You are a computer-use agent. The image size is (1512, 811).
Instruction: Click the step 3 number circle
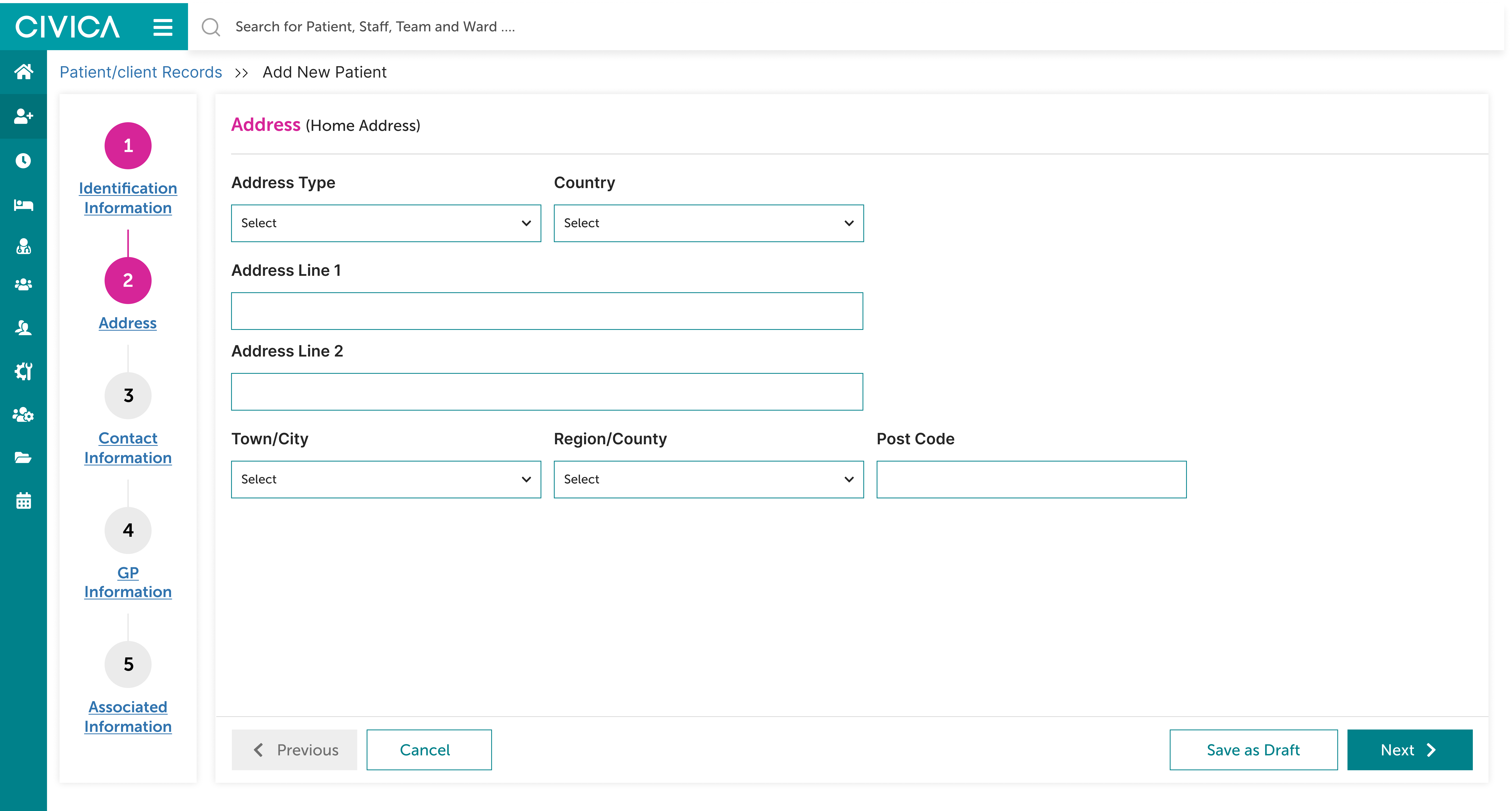pyautogui.click(x=128, y=396)
